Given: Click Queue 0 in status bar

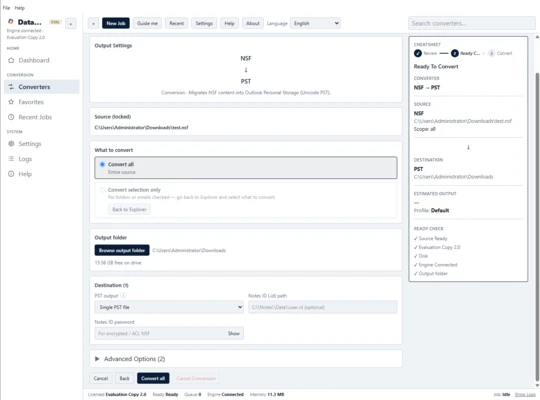Looking at the screenshot, I should pos(193,394).
